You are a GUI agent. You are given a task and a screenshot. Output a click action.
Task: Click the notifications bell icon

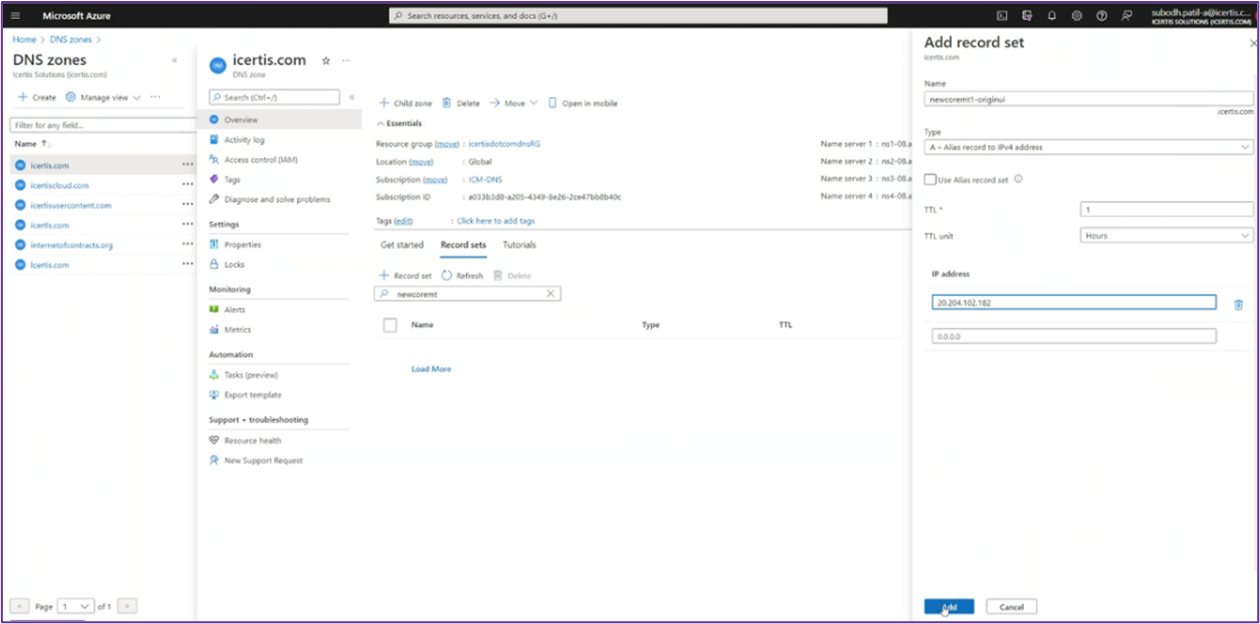pos(1052,16)
